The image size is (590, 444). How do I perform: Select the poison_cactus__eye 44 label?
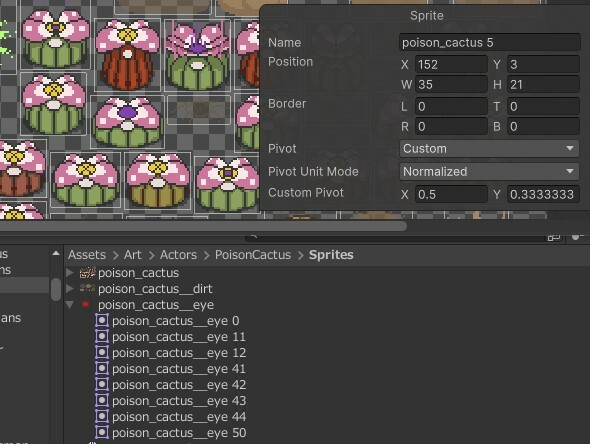[x=179, y=417]
